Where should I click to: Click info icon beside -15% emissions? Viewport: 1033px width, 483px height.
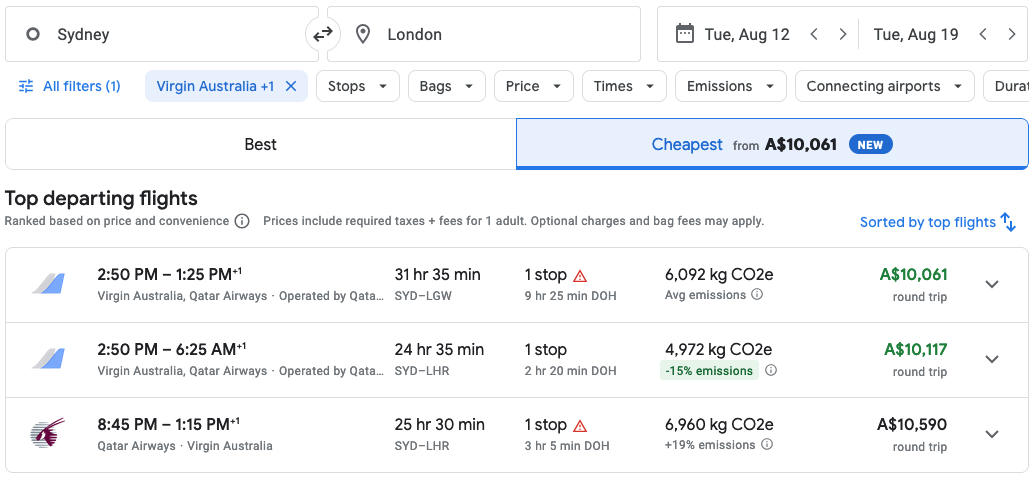[771, 370]
